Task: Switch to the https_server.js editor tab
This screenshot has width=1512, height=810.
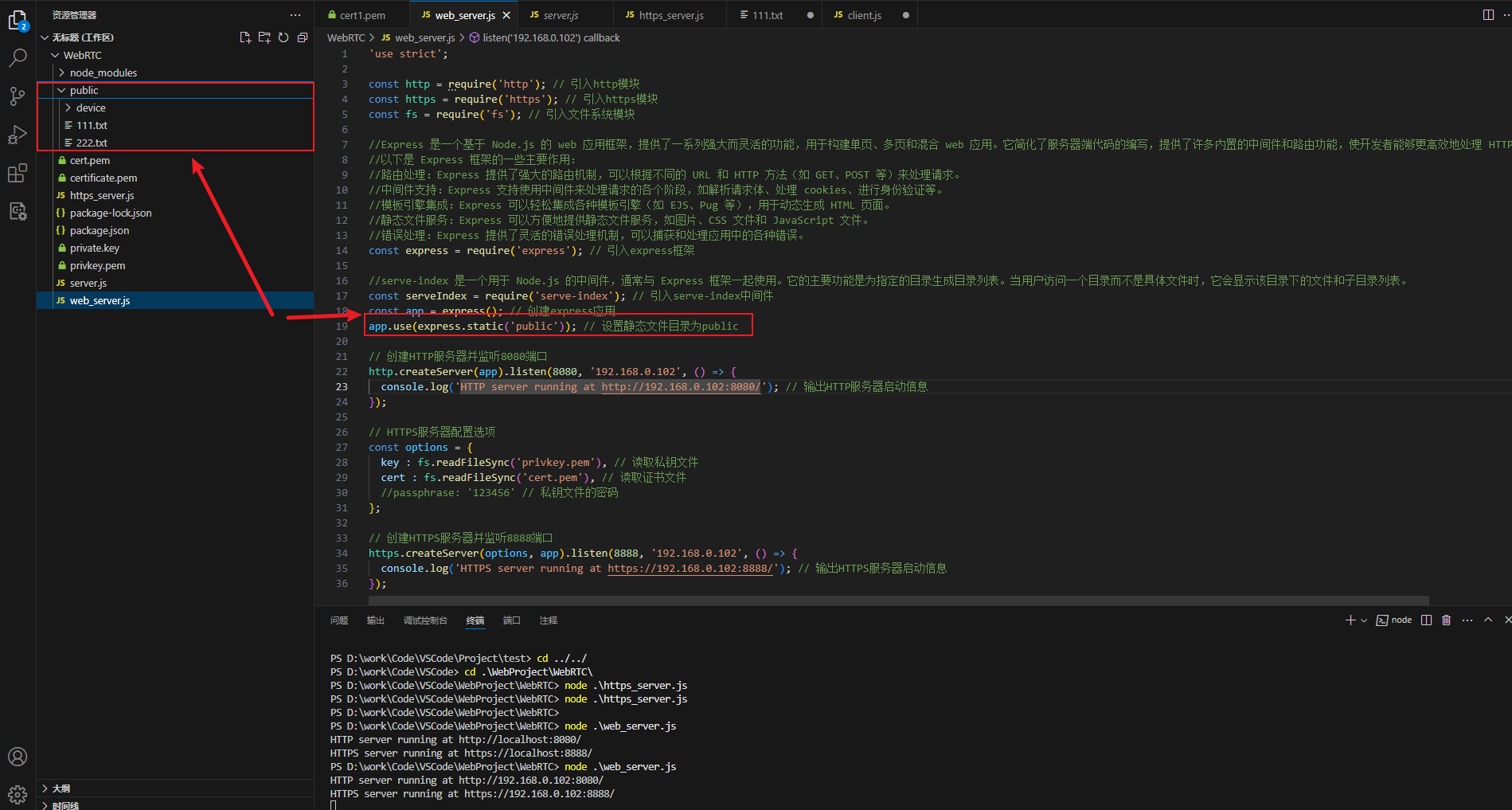Action: point(670,15)
